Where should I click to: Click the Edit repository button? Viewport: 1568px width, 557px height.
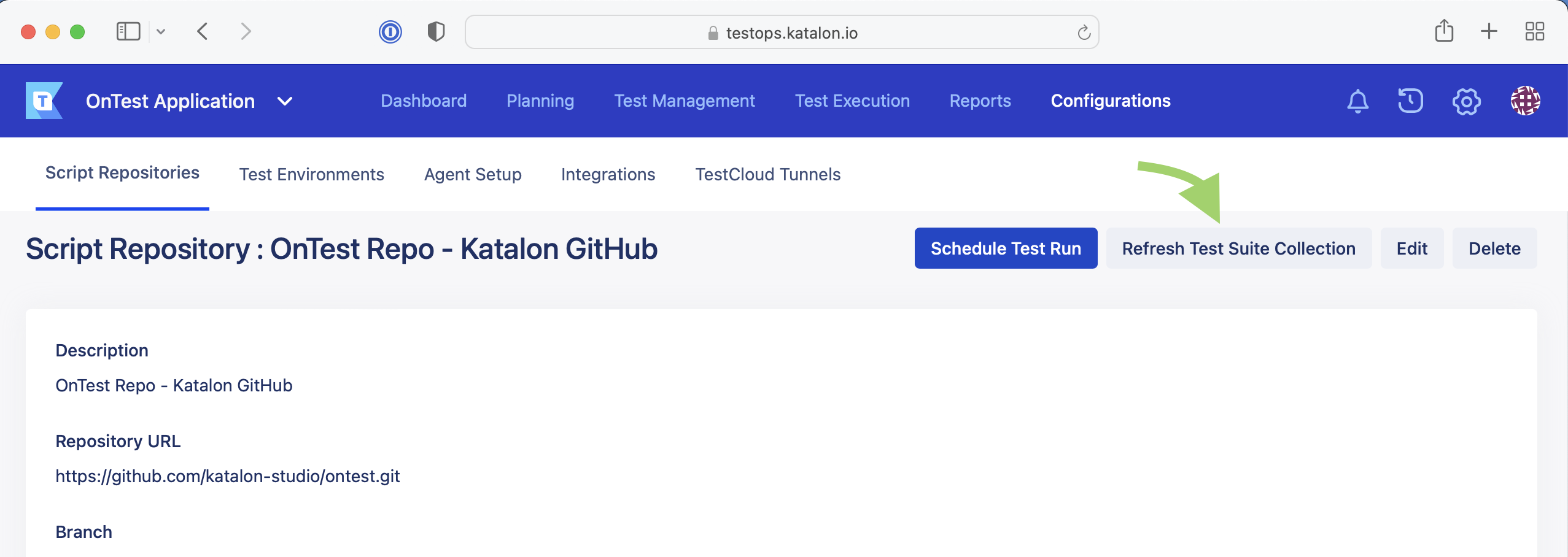click(1411, 248)
